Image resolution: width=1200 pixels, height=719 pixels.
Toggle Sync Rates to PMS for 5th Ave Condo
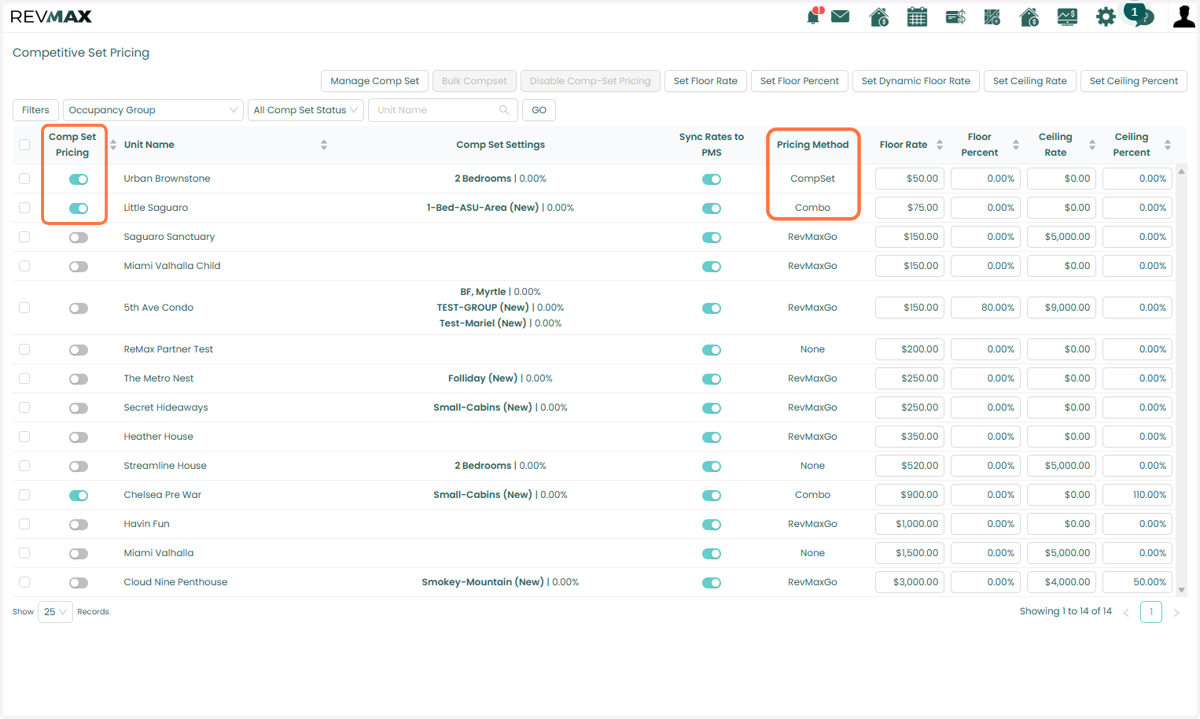711,308
